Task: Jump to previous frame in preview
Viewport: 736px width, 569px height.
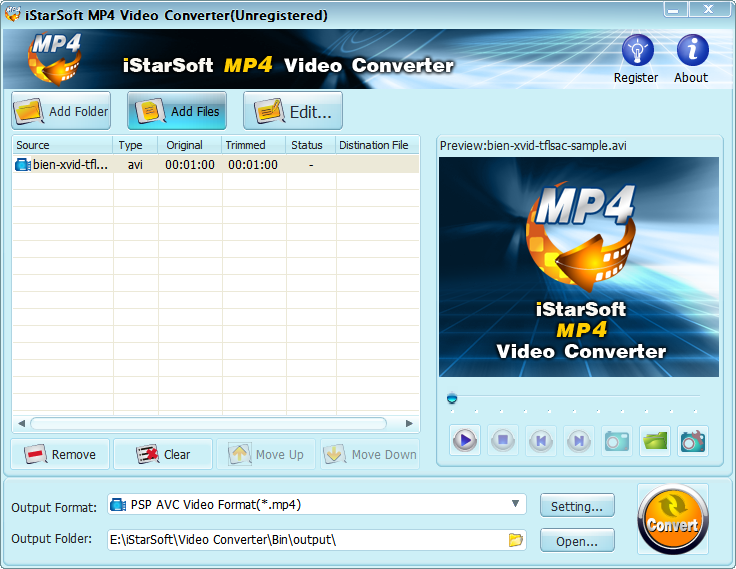Action: (x=541, y=440)
